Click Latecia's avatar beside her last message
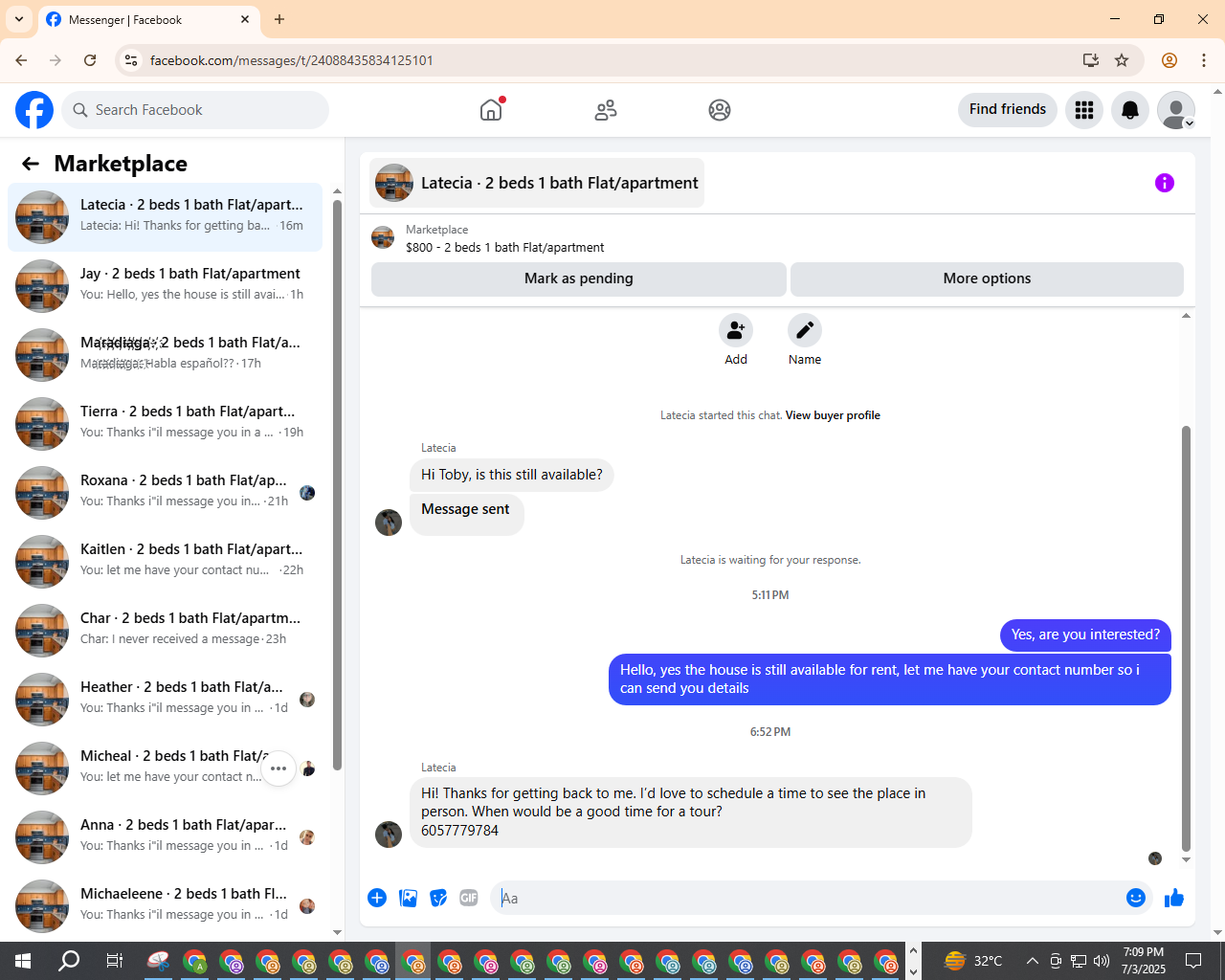This screenshot has height=980, width=1225. pyautogui.click(x=389, y=835)
